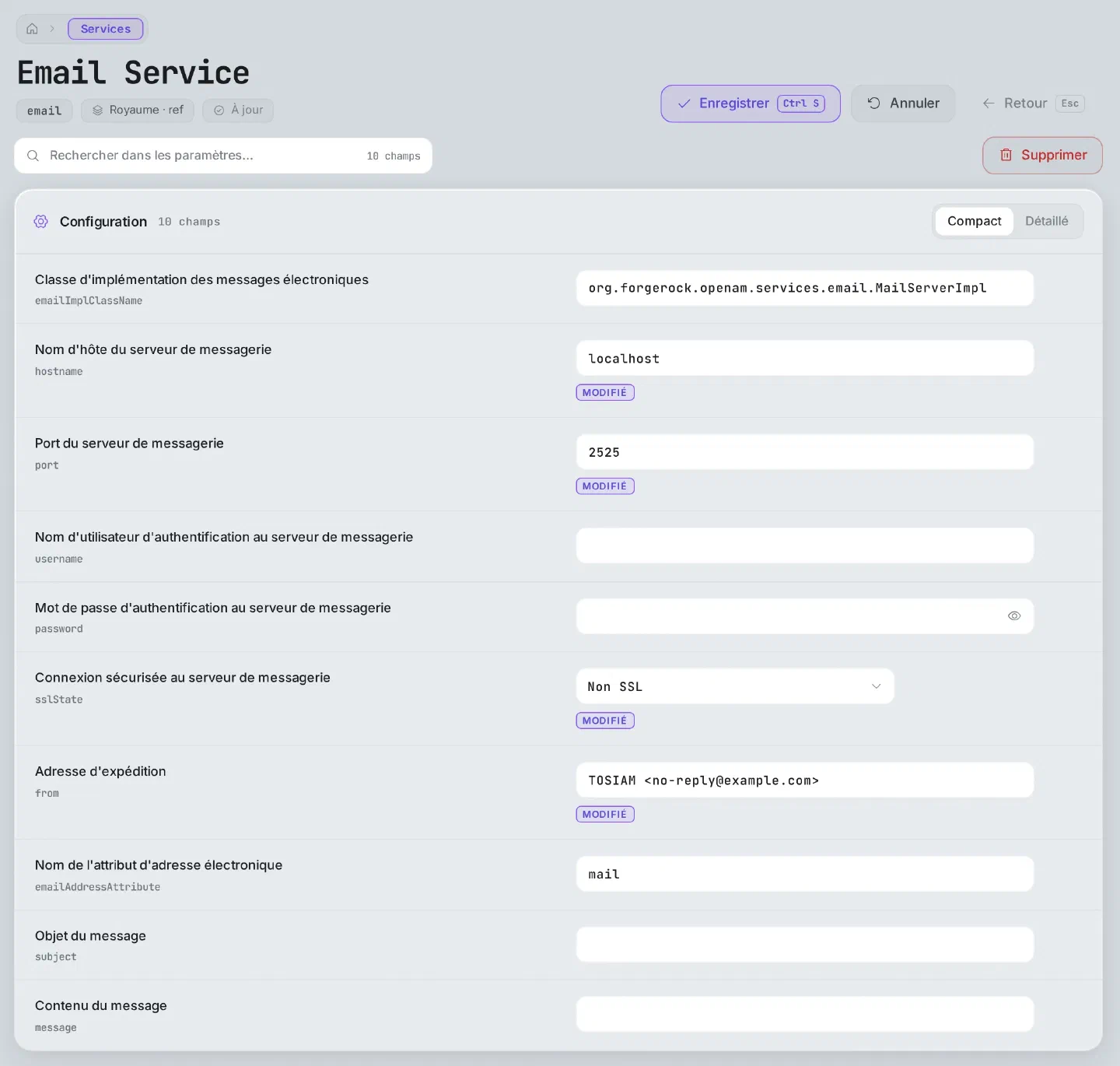Viewport: 1120px width, 1066px height.
Task: Click label 'Objet du message'
Action: click(x=90, y=935)
